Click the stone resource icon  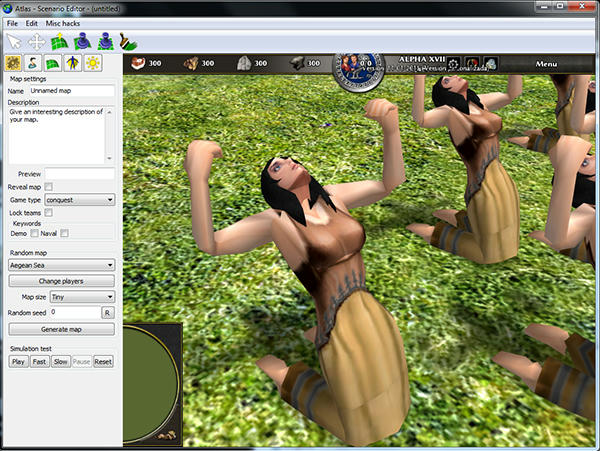pyautogui.click(x=244, y=63)
